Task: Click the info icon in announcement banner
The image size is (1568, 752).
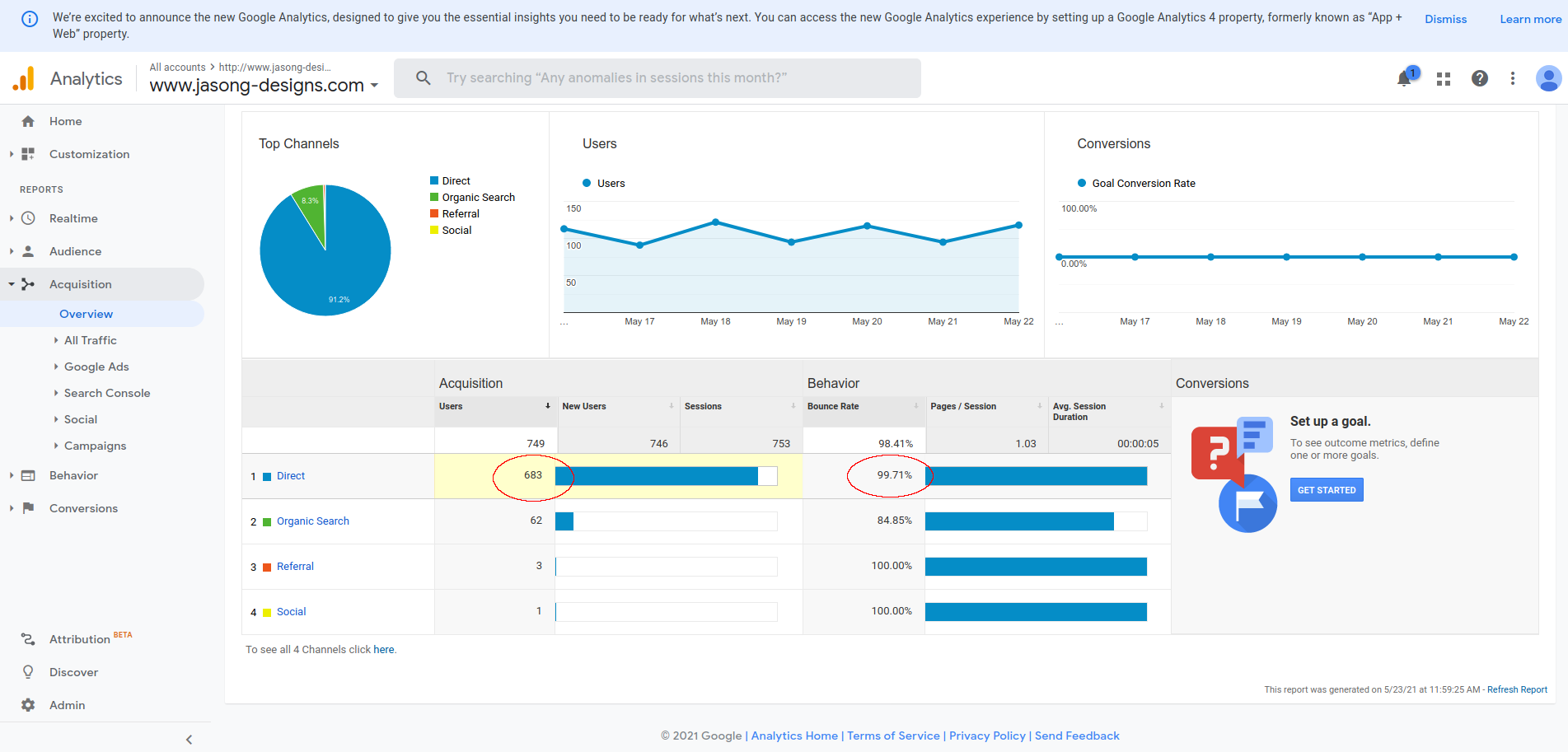Action: [x=30, y=19]
